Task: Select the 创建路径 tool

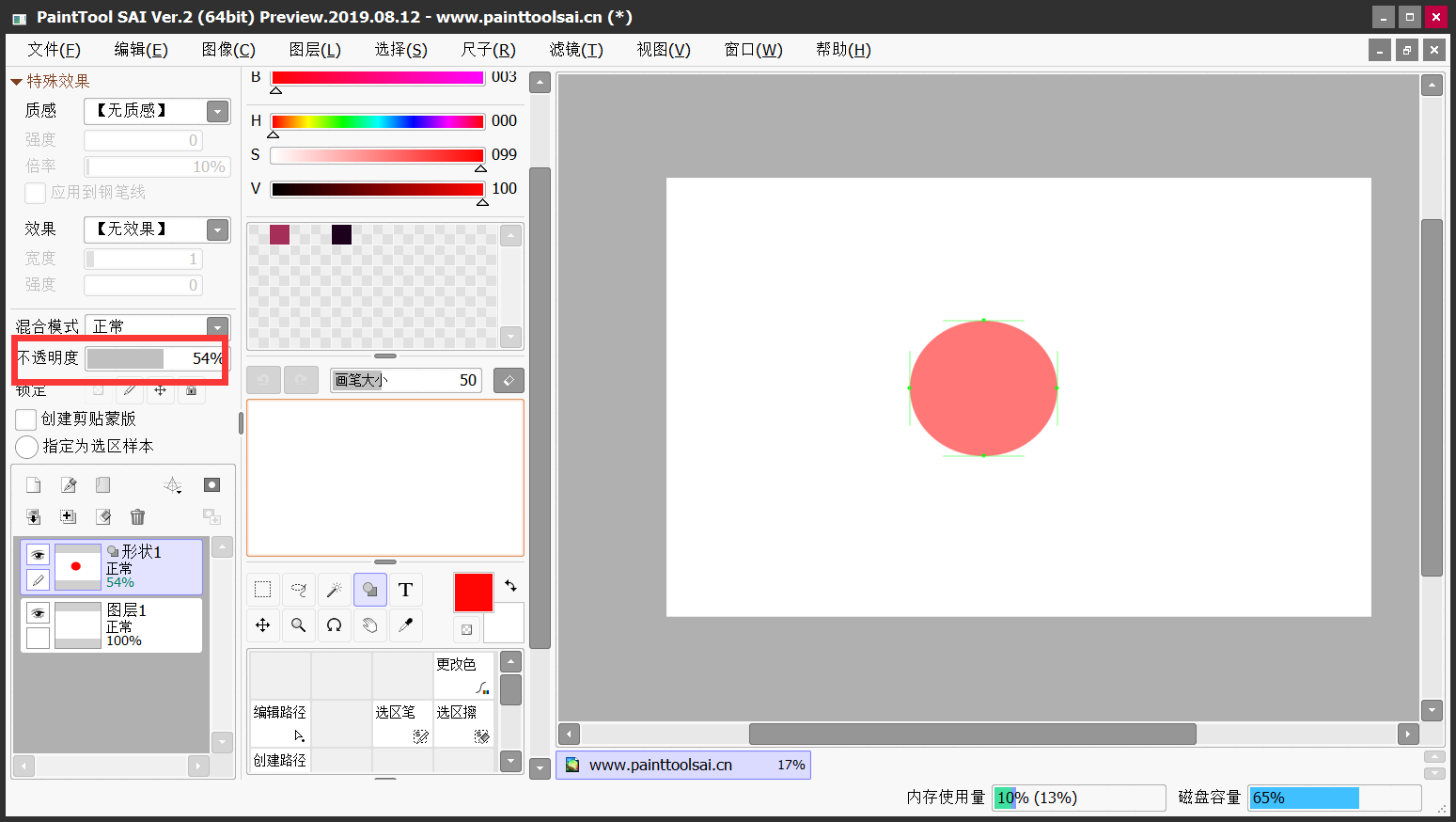Action: pos(280,760)
